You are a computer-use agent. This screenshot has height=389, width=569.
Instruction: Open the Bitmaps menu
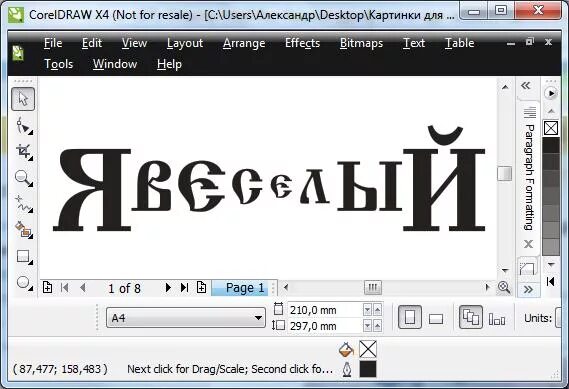(361, 43)
